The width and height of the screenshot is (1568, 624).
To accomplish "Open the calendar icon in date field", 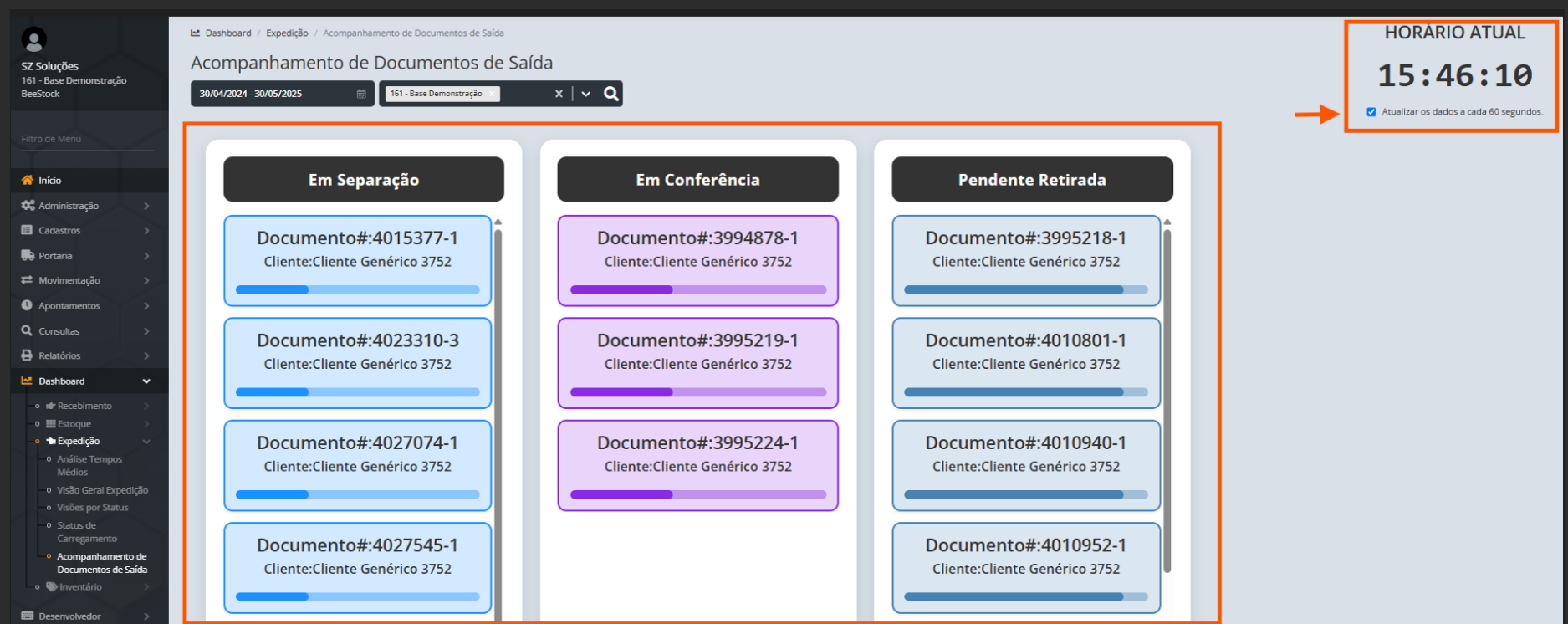I will (361, 94).
